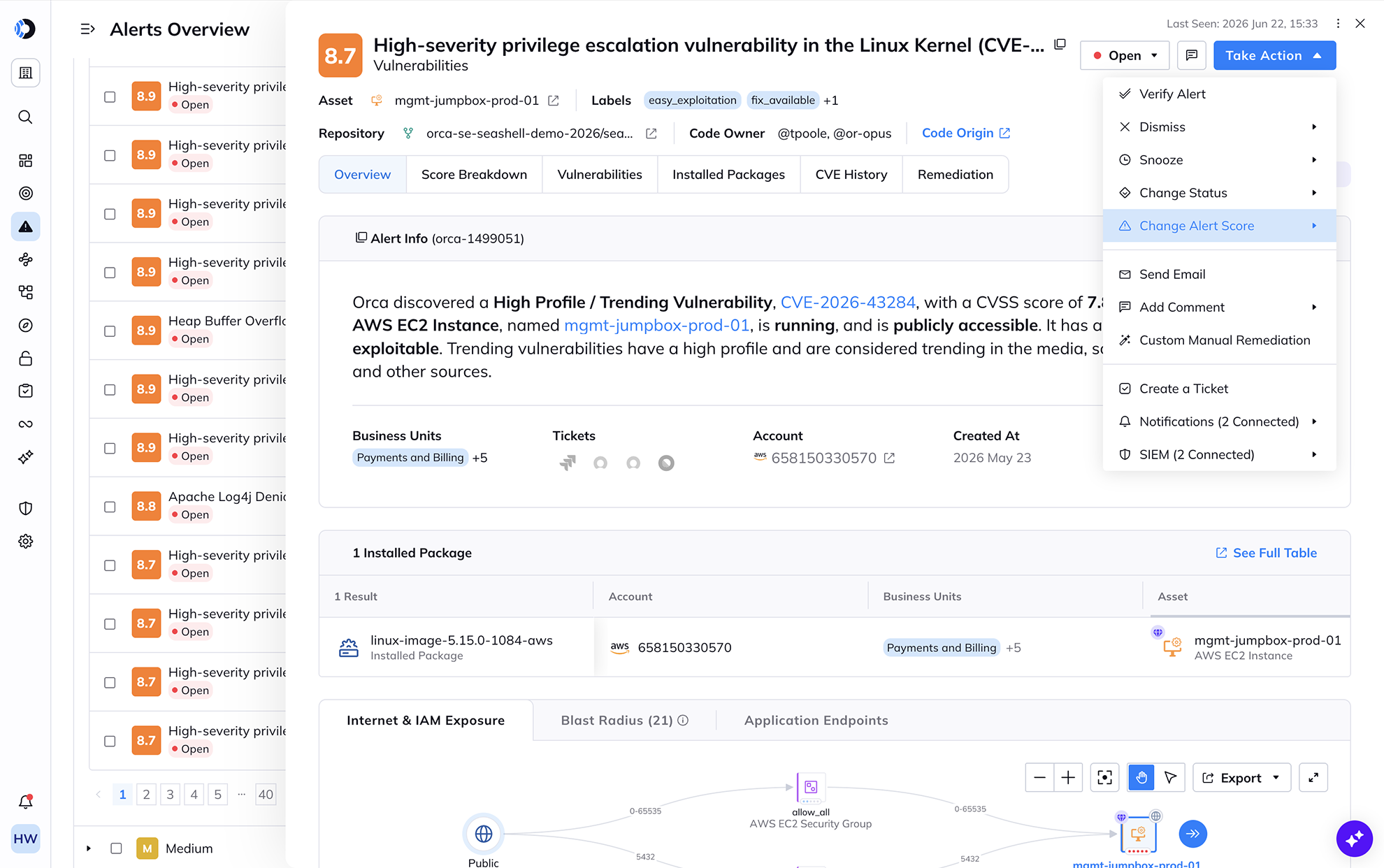Choose Custom Manual Remediation from menu
The height and width of the screenshot is (868, 1384).
click(1219, 340)
